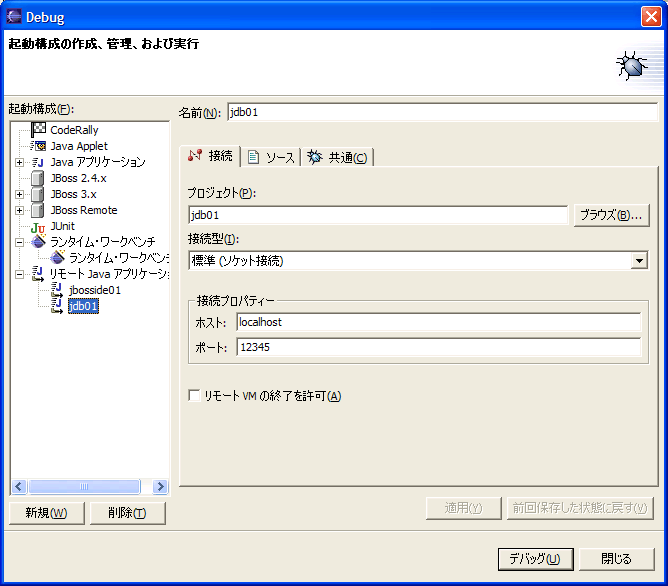This screenshot has width=668, height=586.
Task: Select JBoss 2.4.x tree entry
Action: [x=78, y=178]
